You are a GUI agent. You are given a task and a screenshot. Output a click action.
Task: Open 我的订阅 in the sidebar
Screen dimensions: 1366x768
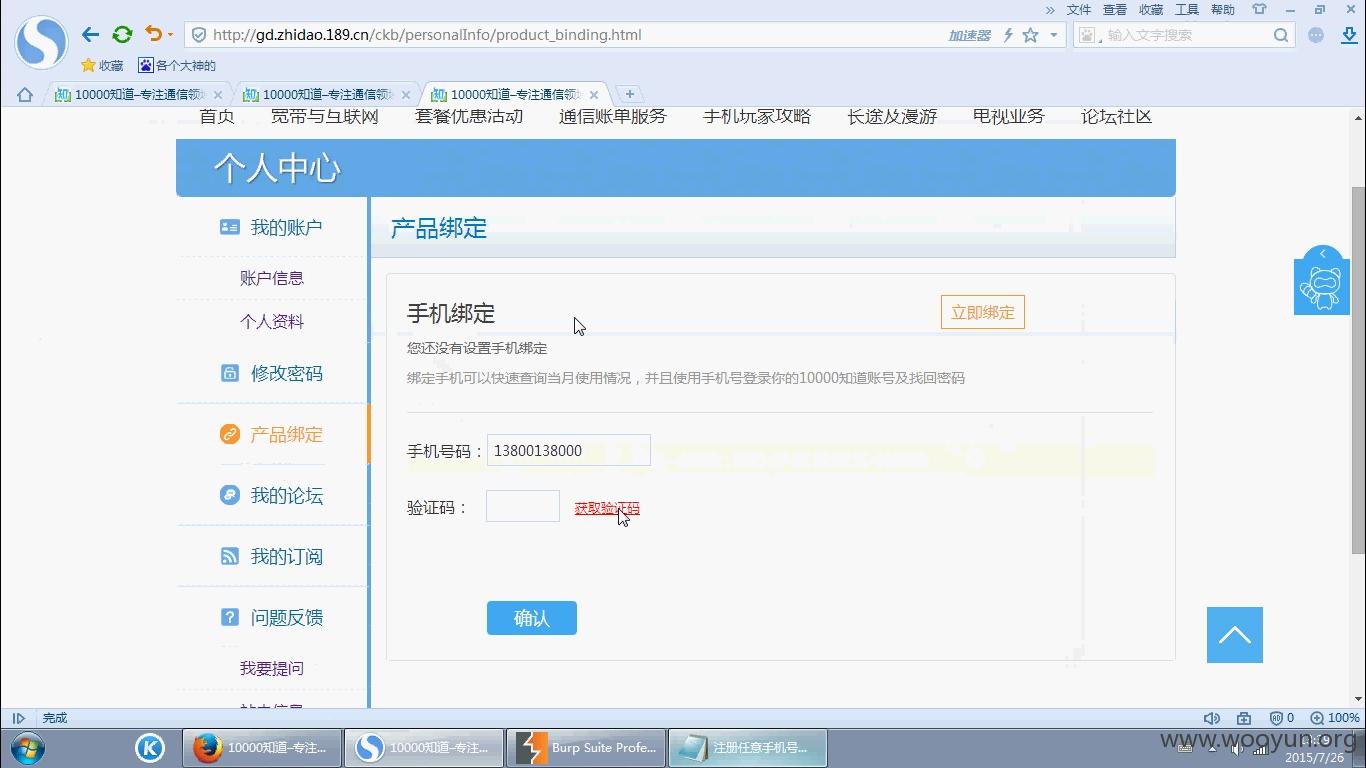click(272, 556)
